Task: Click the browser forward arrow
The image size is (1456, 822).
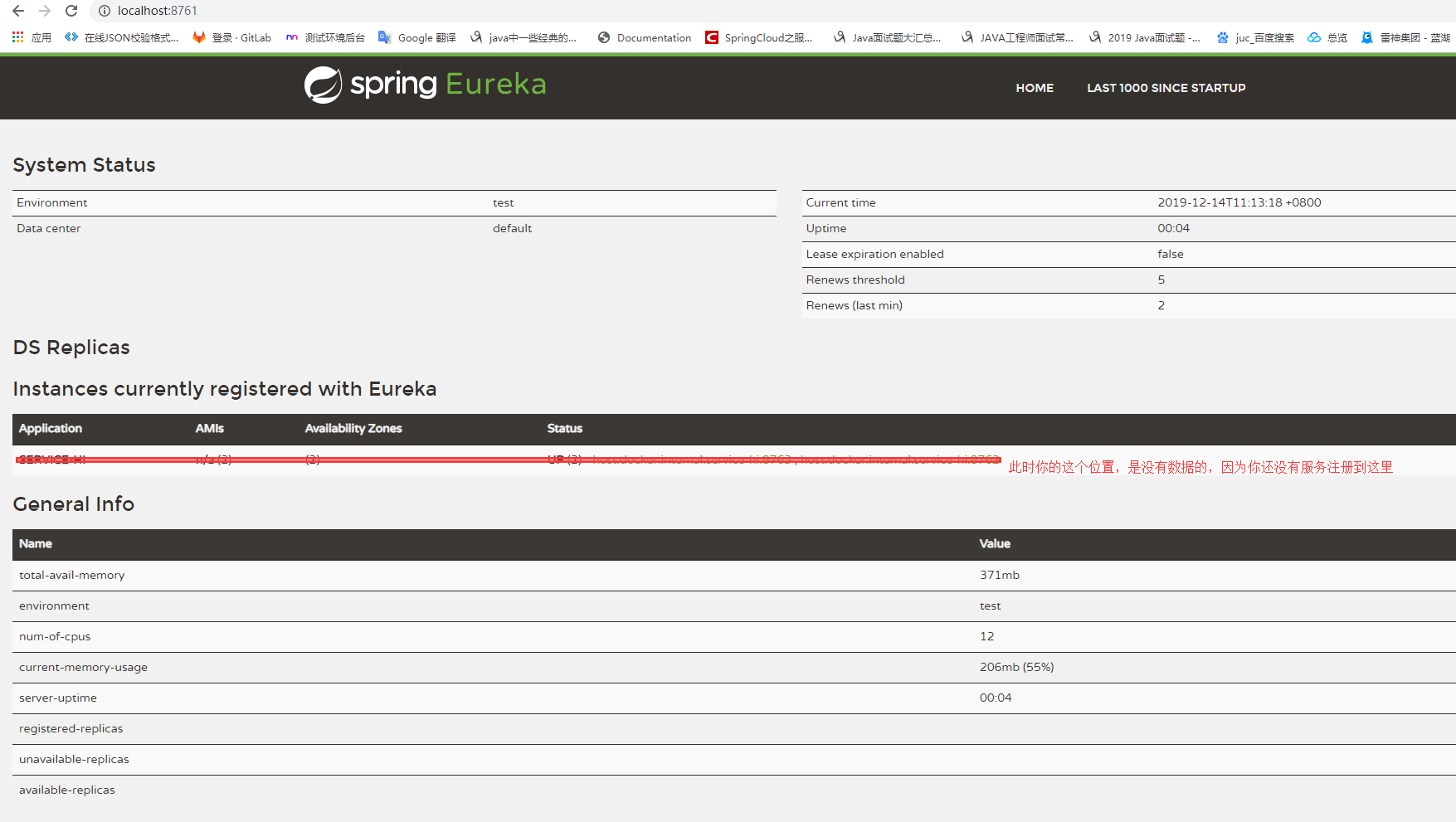Action: [x=45, y=11]
